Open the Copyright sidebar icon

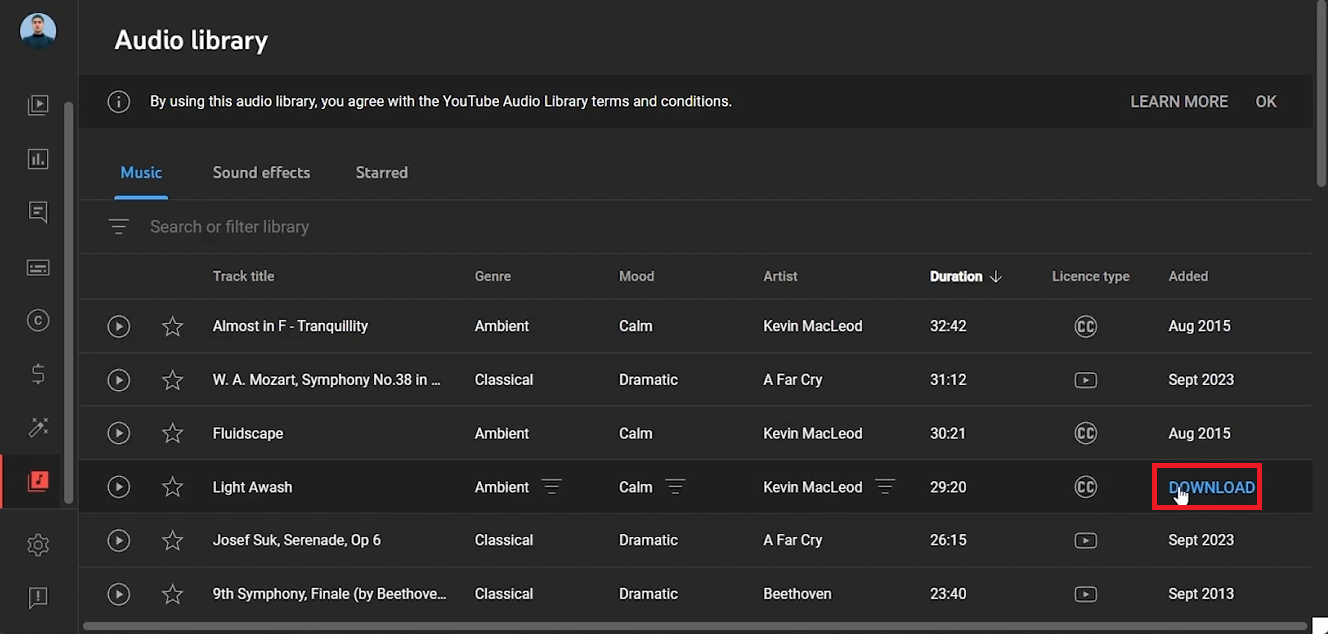pyautogui.click(x=38, y=321)
